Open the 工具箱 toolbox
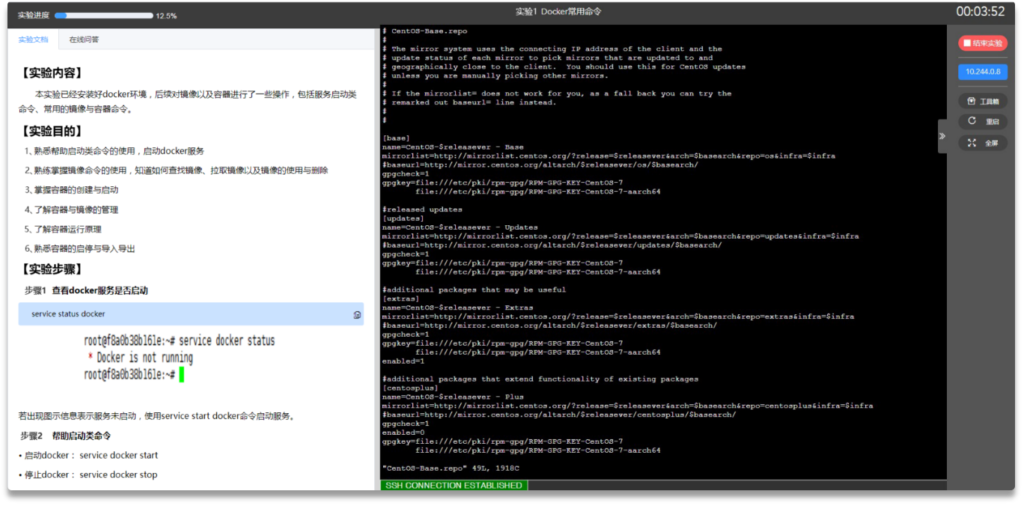The image size is (1024, 506). click(x=982, y=101)
